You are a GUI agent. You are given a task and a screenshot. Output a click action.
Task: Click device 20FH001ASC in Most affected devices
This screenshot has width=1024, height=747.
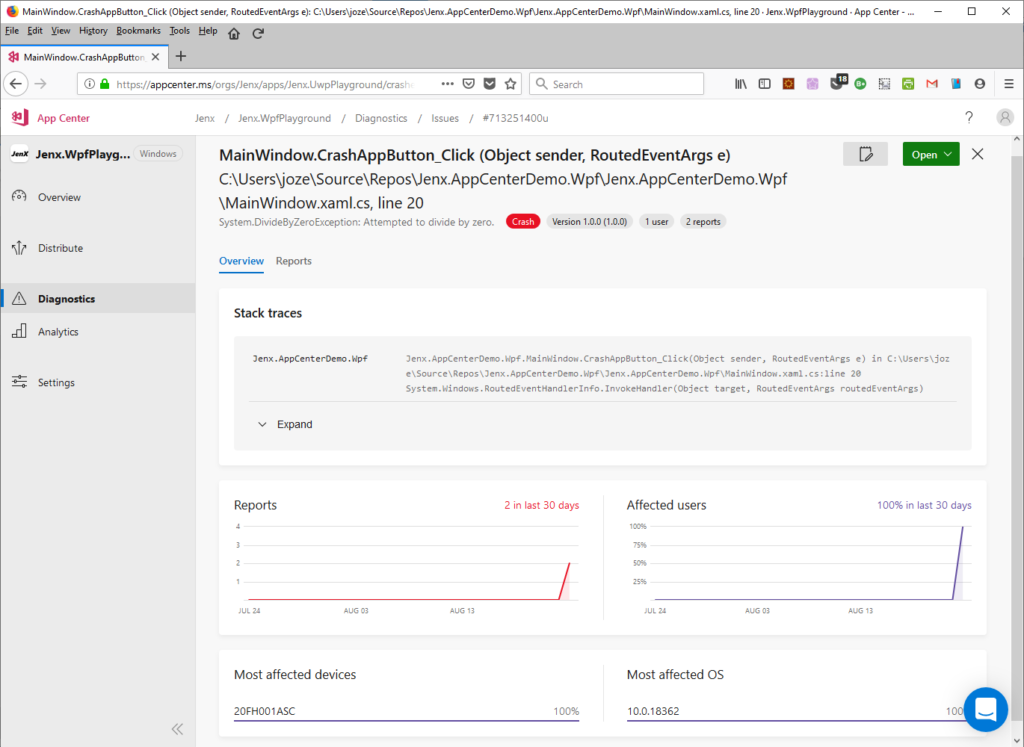click(264, 711)
